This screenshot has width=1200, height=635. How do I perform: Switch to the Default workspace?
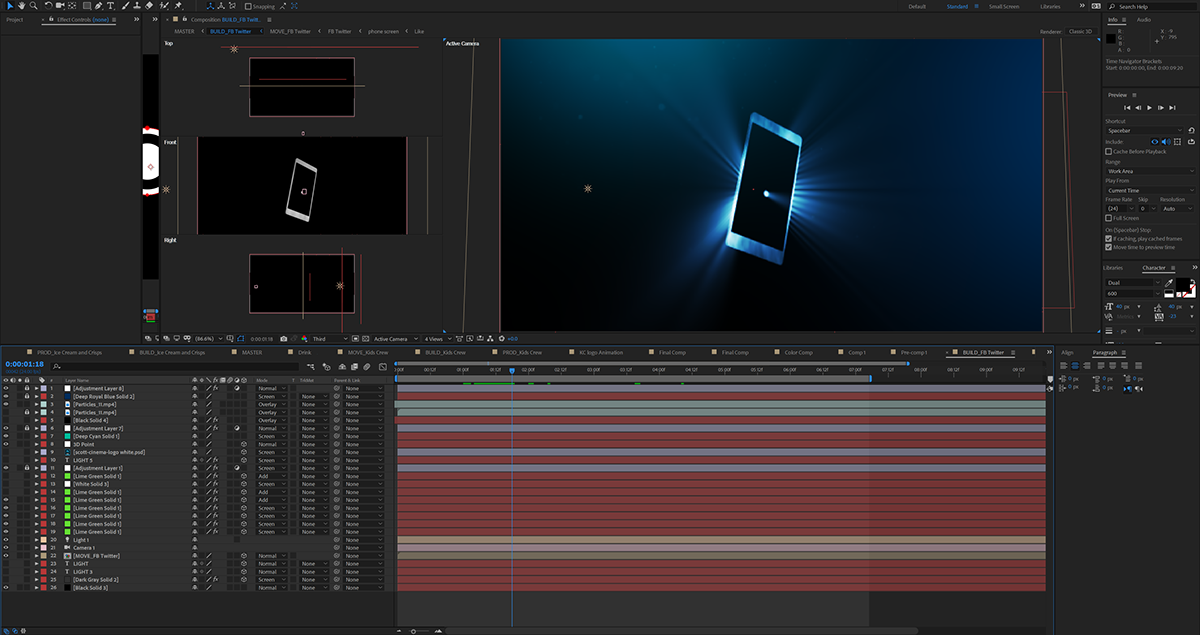pos(917,6)
